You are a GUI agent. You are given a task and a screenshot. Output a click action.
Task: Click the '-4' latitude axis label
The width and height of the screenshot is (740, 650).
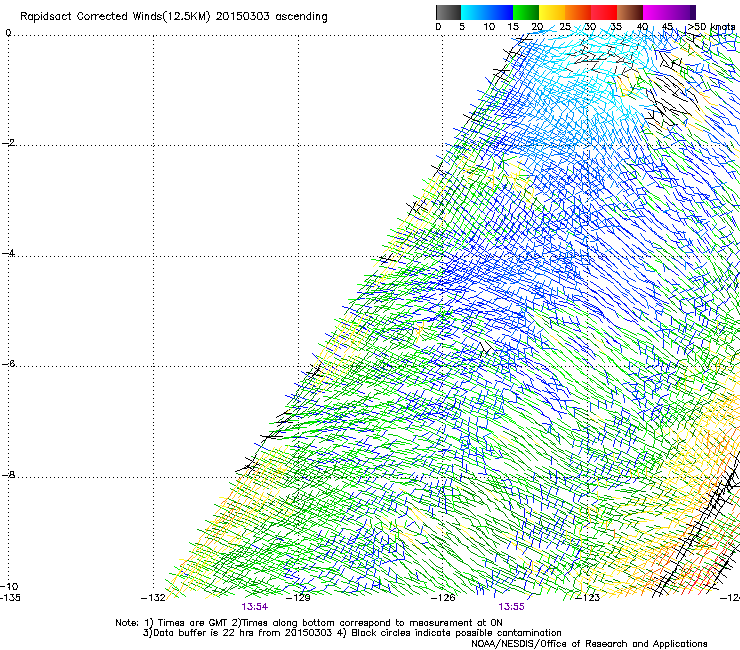[8, 253]
